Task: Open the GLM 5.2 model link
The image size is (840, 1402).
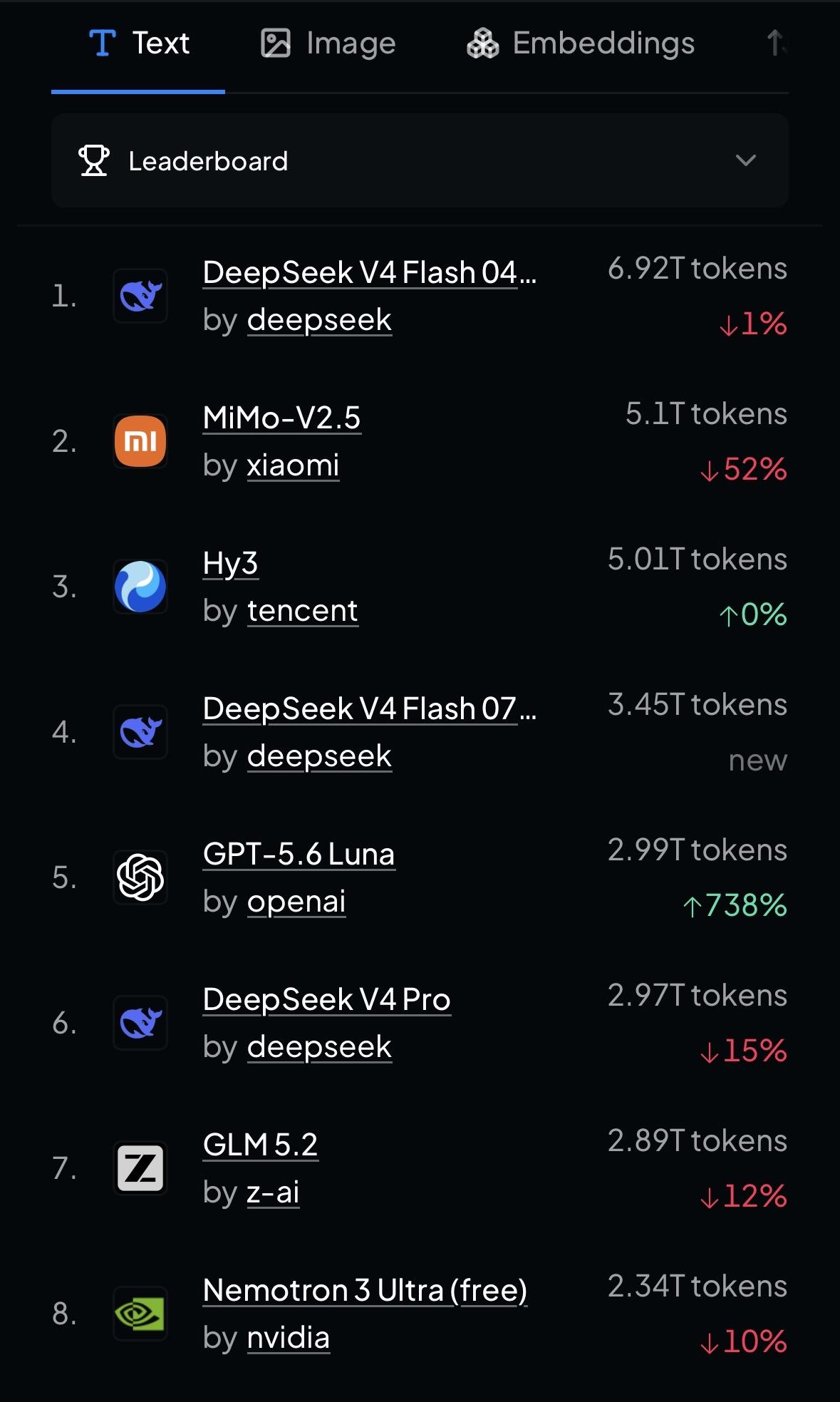Action: [x=260, y=1145]
